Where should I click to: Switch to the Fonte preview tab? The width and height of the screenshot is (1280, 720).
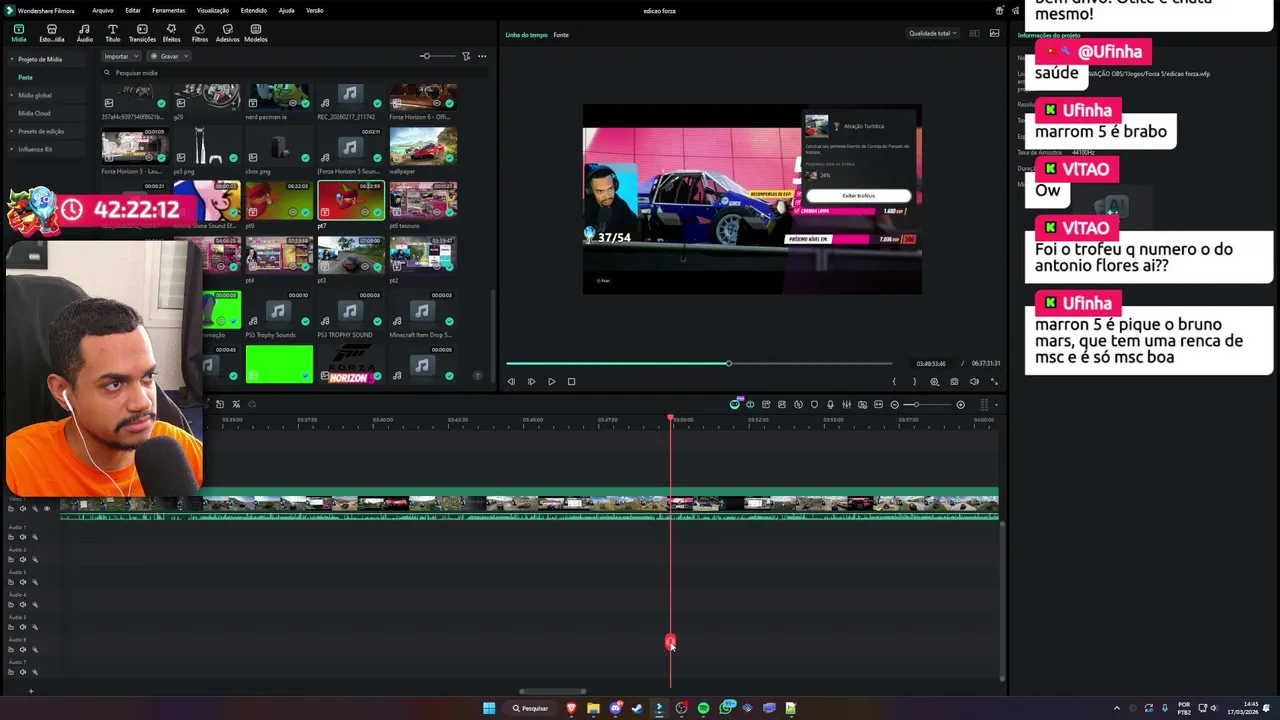coord(561,35)
